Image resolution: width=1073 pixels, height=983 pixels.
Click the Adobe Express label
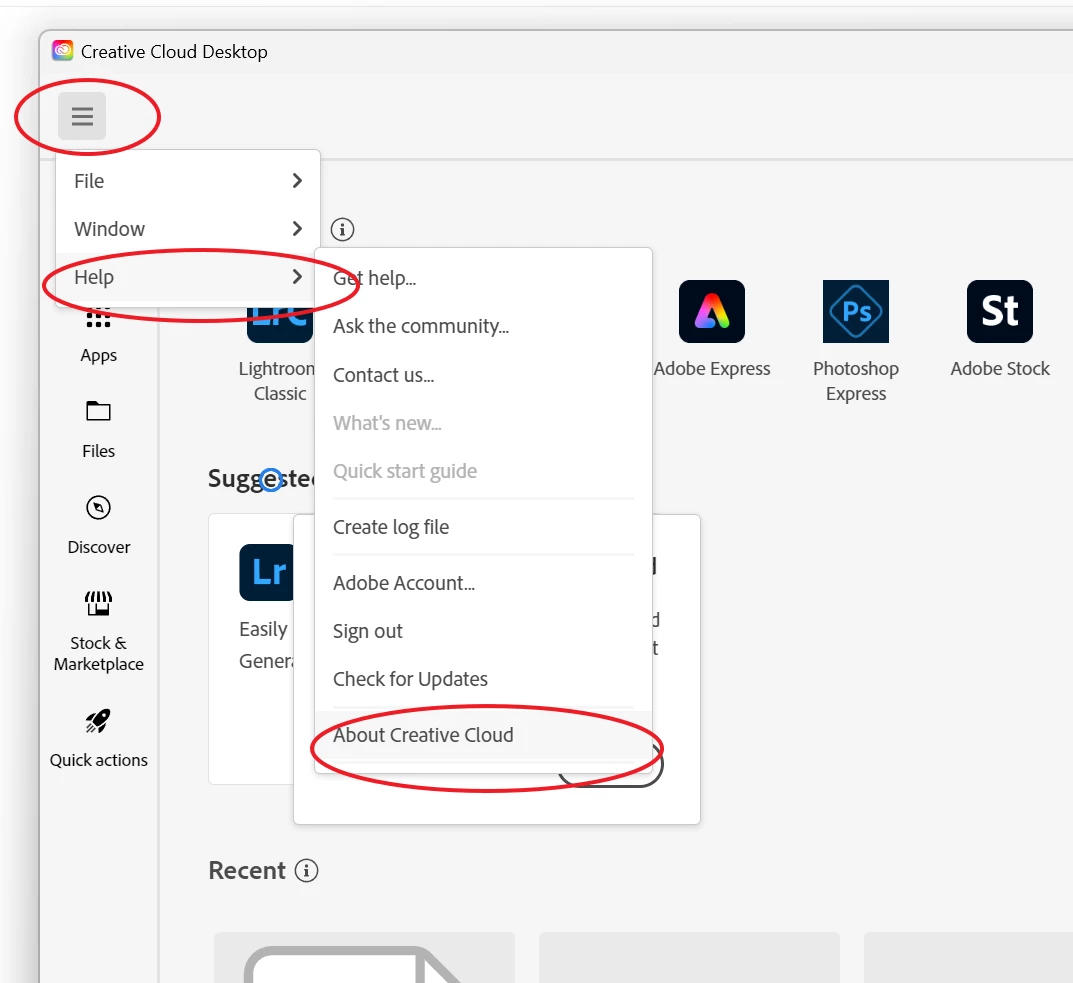point(712,368)
